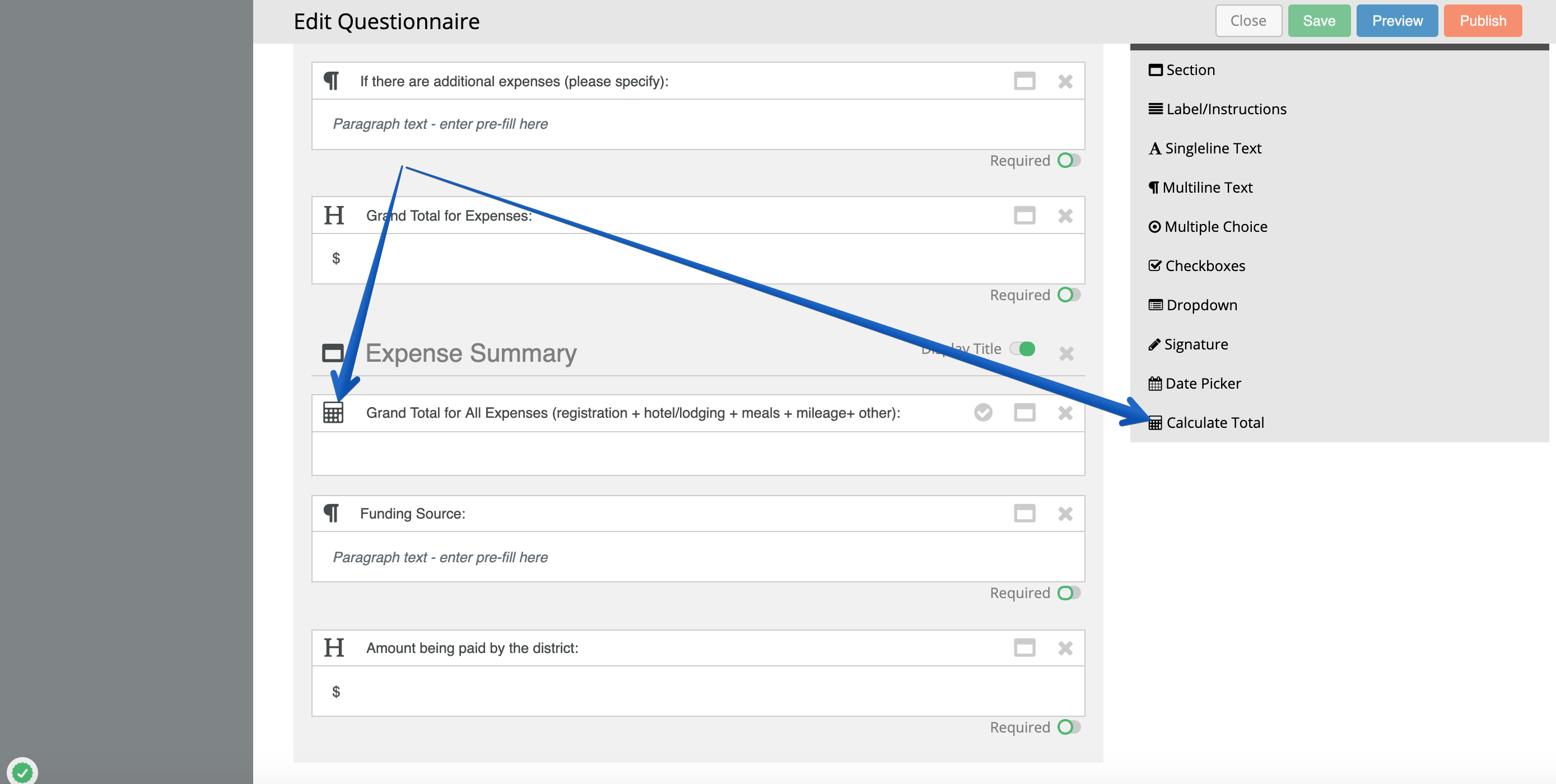Delete the additional expenses question
The height and width of the screenshot is (784, 1556).
click(x=1065, y=81)
